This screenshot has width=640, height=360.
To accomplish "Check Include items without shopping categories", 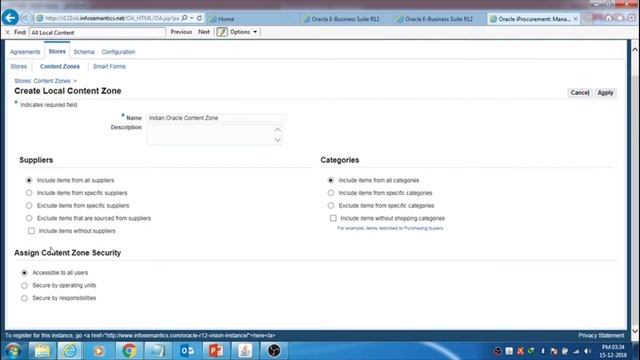I will (x=333, y=218).
